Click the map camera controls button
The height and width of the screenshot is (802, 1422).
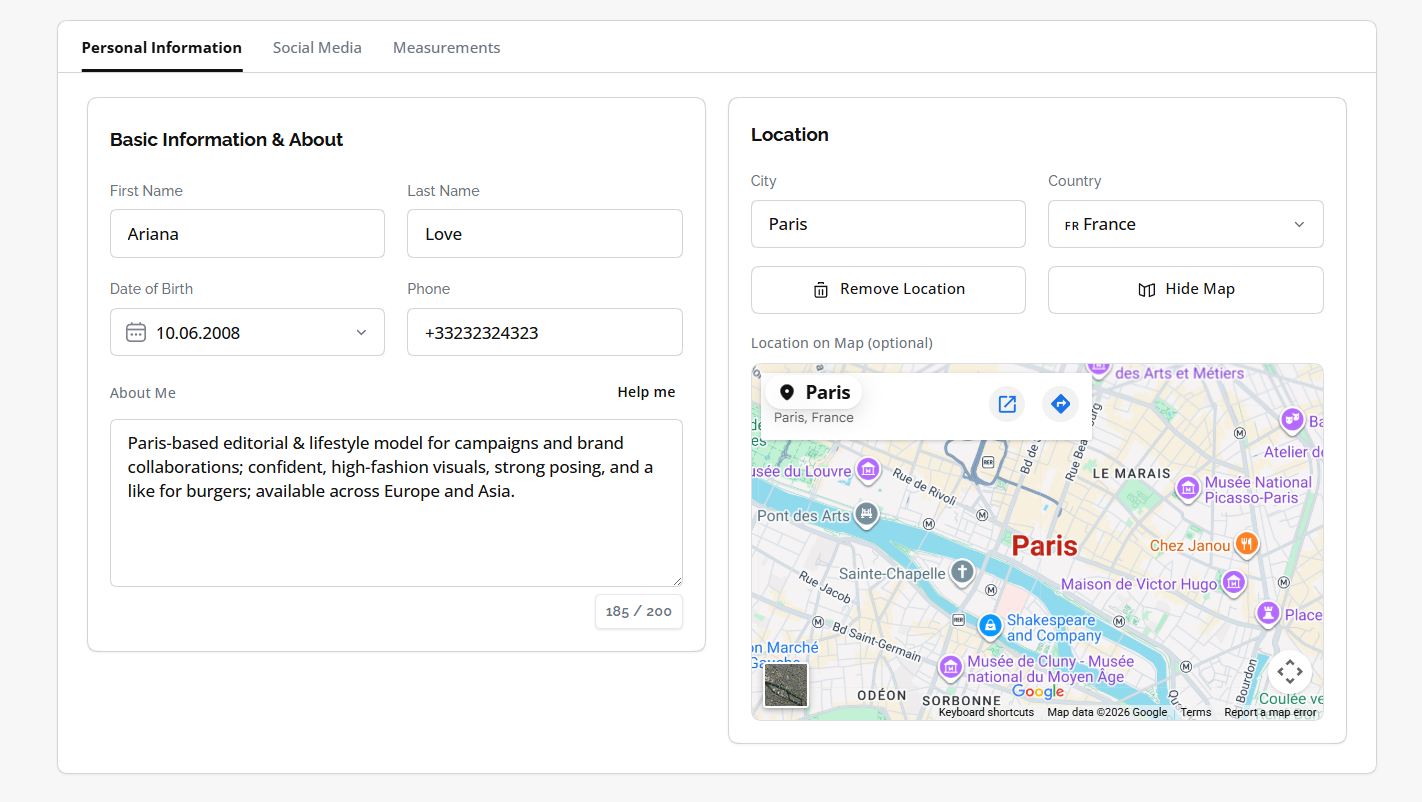(1290, 672)
